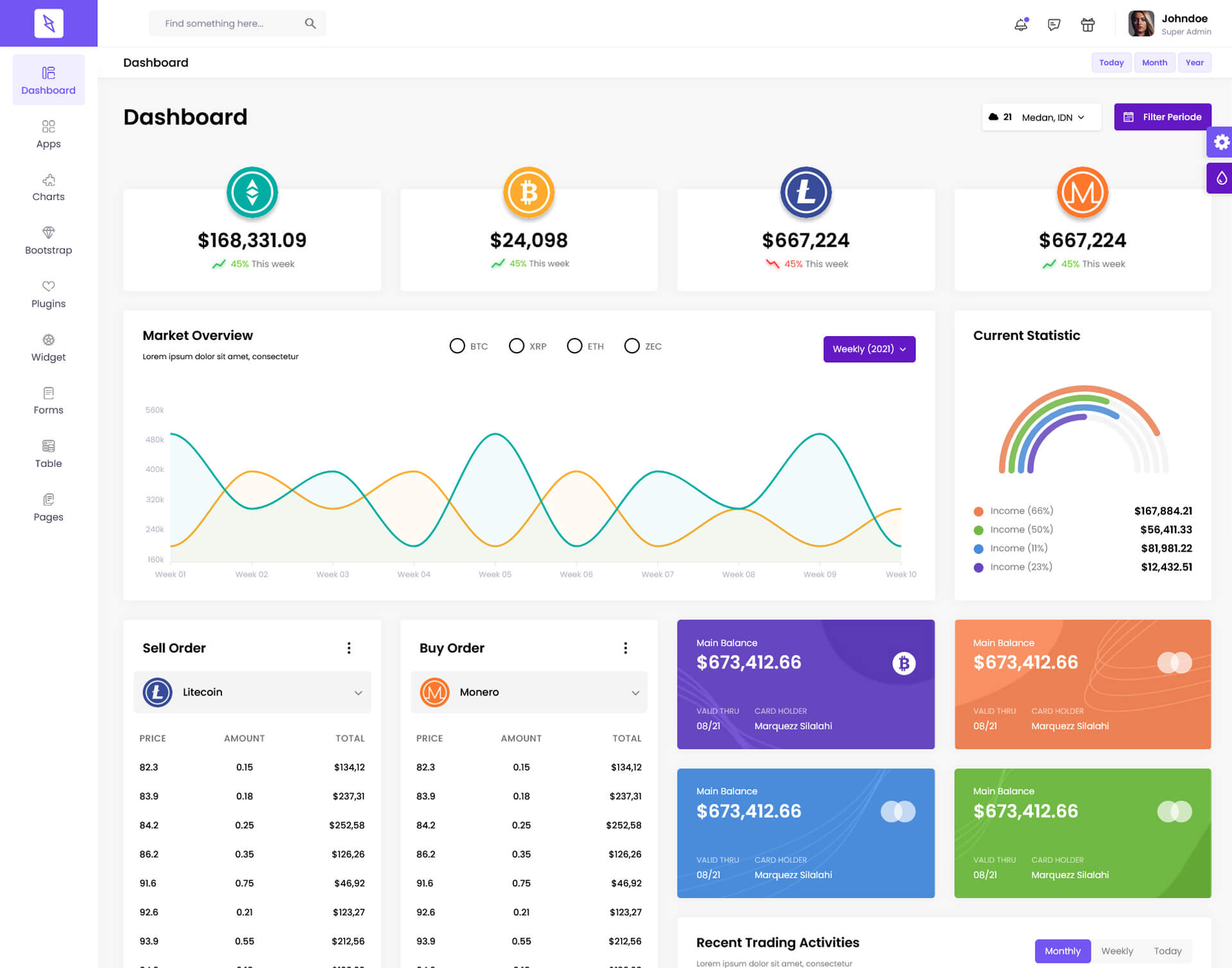
Task: Select the Month period tab
Action: [x=1154, y=62]
